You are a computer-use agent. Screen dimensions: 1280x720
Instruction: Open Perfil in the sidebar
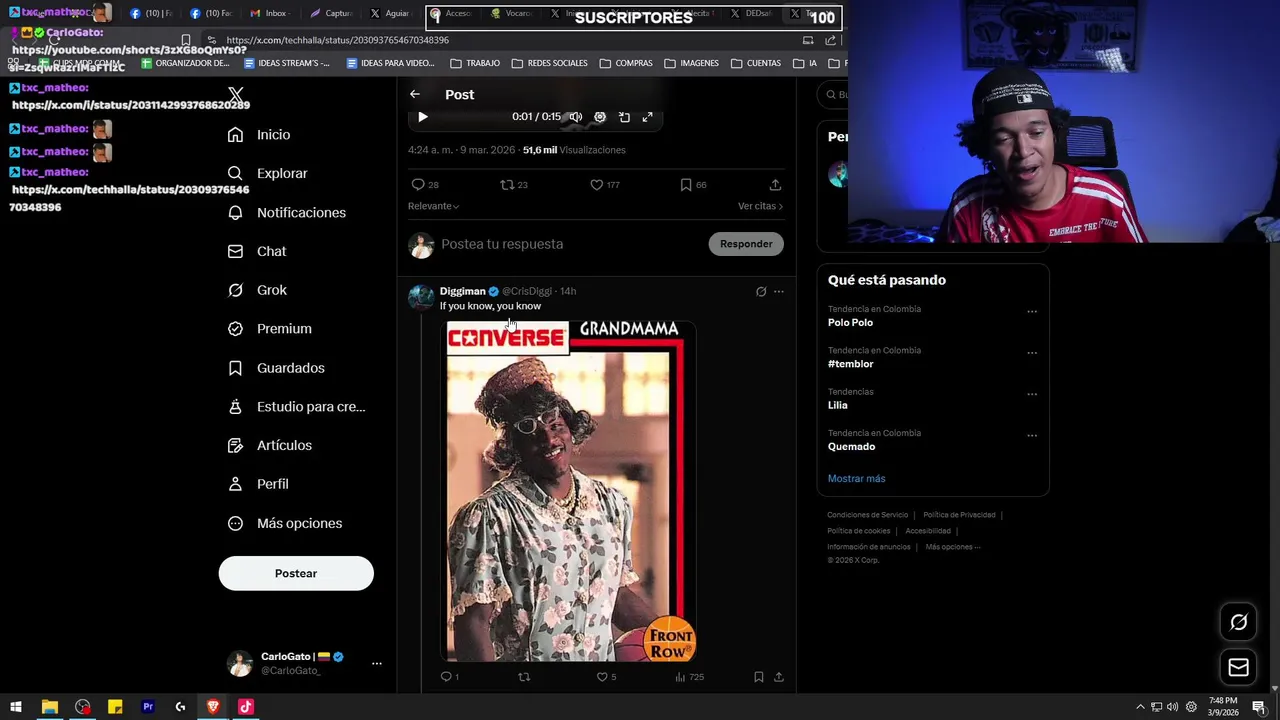click(258, 484)
